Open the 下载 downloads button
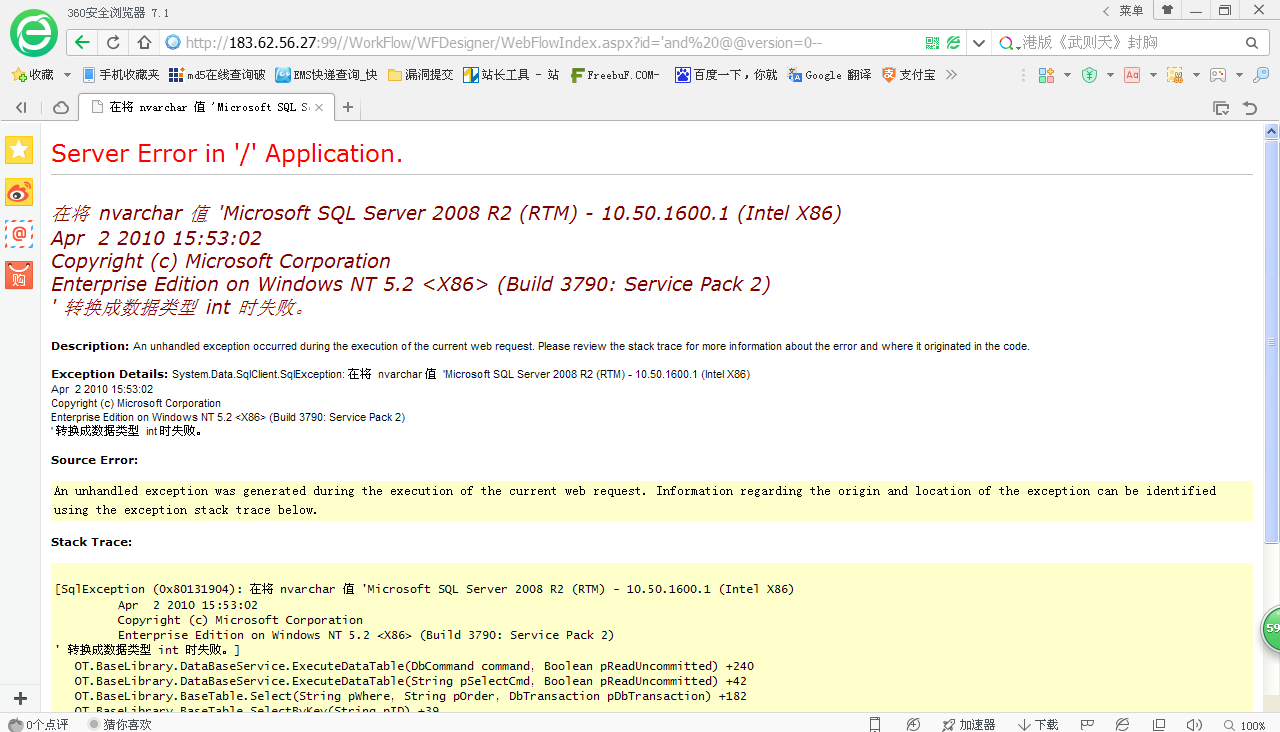The image size is (1280, 732). coord(1038,724)
